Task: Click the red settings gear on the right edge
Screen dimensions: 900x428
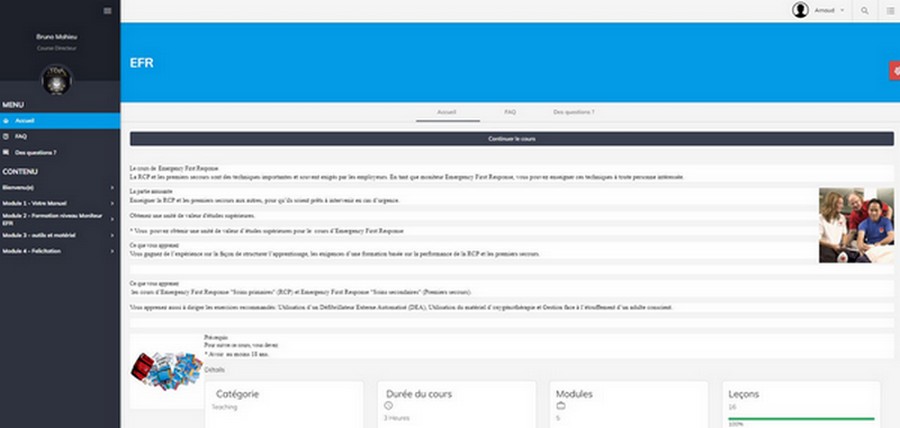Action: (x=895, y=69)
